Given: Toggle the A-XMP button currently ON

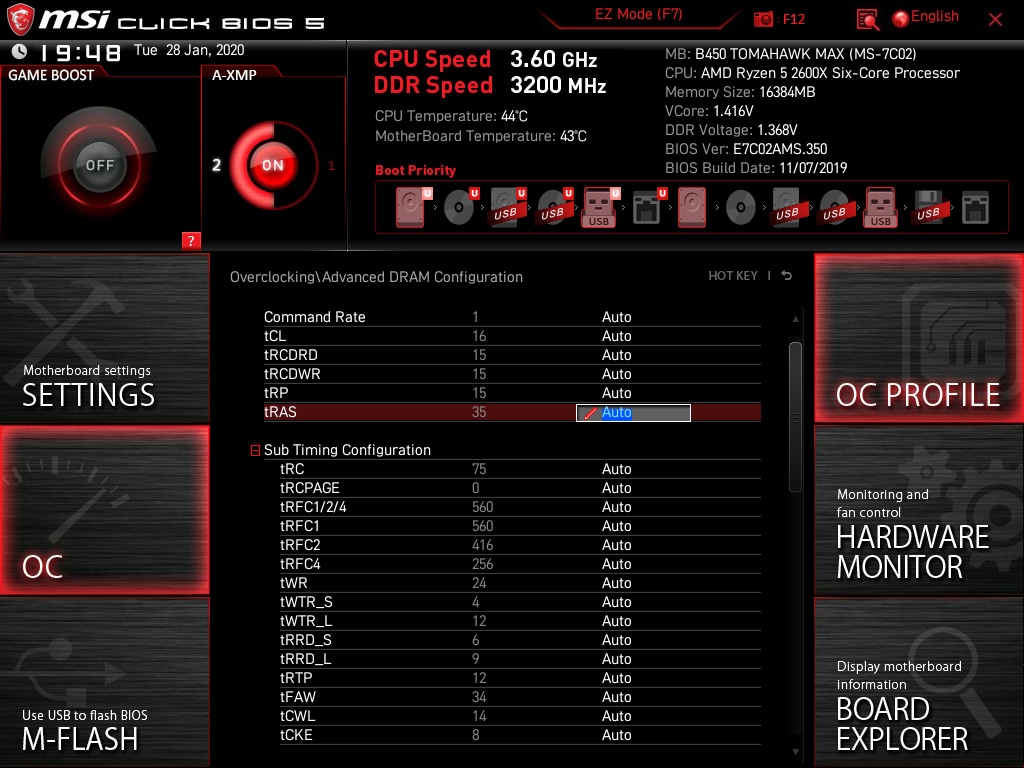Looking at the screenshot, I should (272, 165).
